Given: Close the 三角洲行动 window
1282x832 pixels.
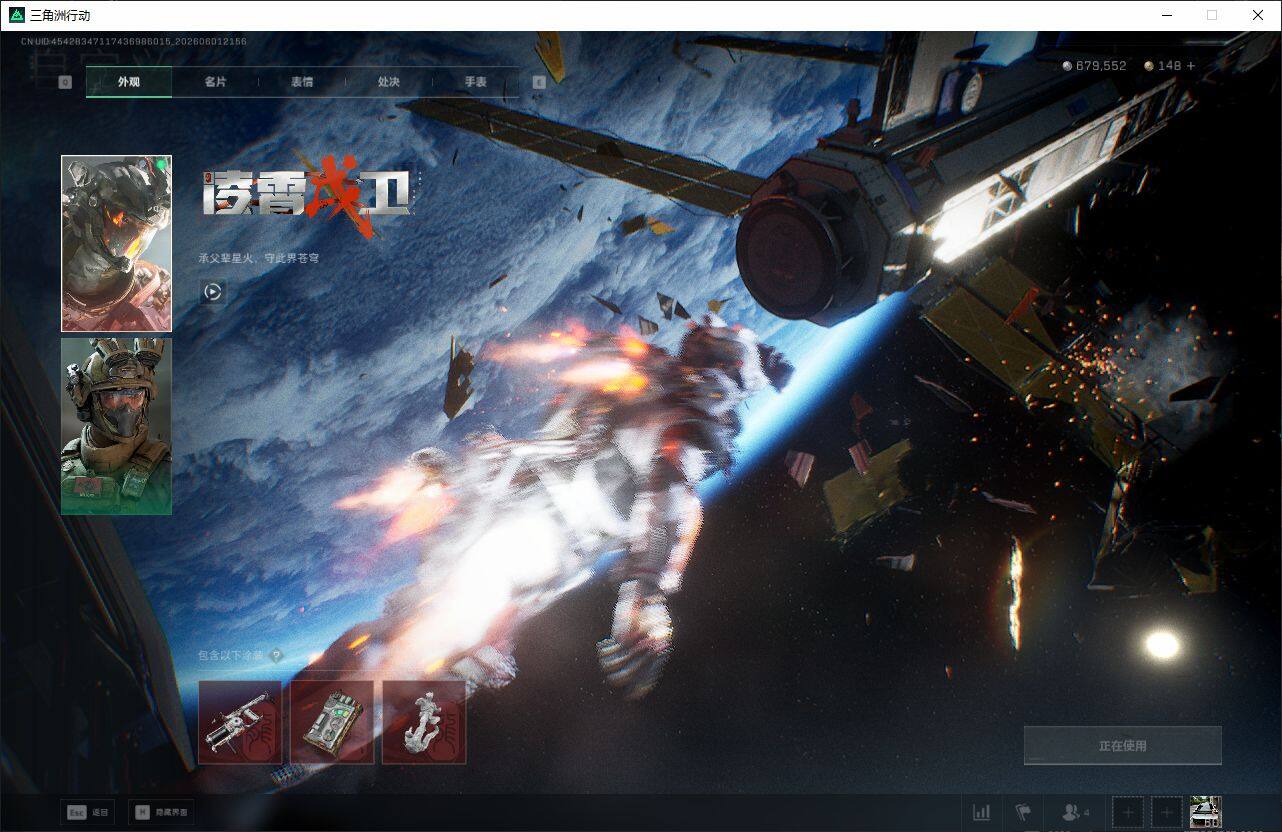Looking at the screenshot, I should point(1258,15).
